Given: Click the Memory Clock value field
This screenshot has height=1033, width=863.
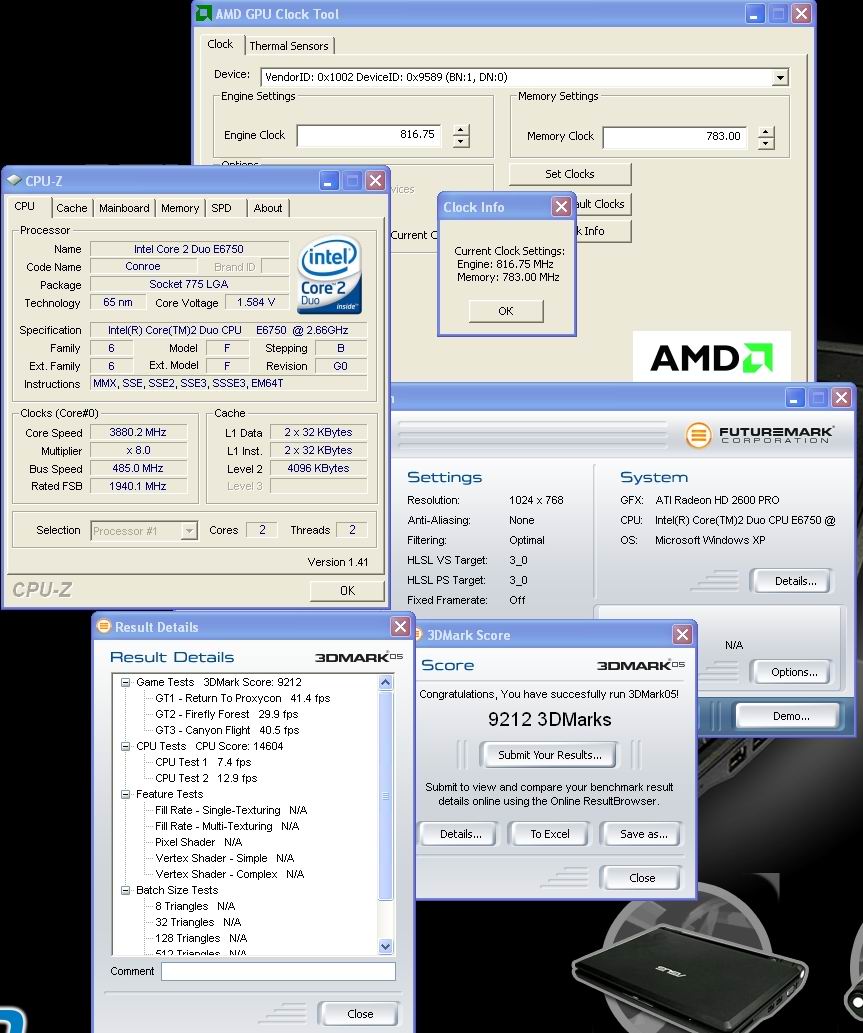Looking at the screenshot, I should [x=675, y=137].
